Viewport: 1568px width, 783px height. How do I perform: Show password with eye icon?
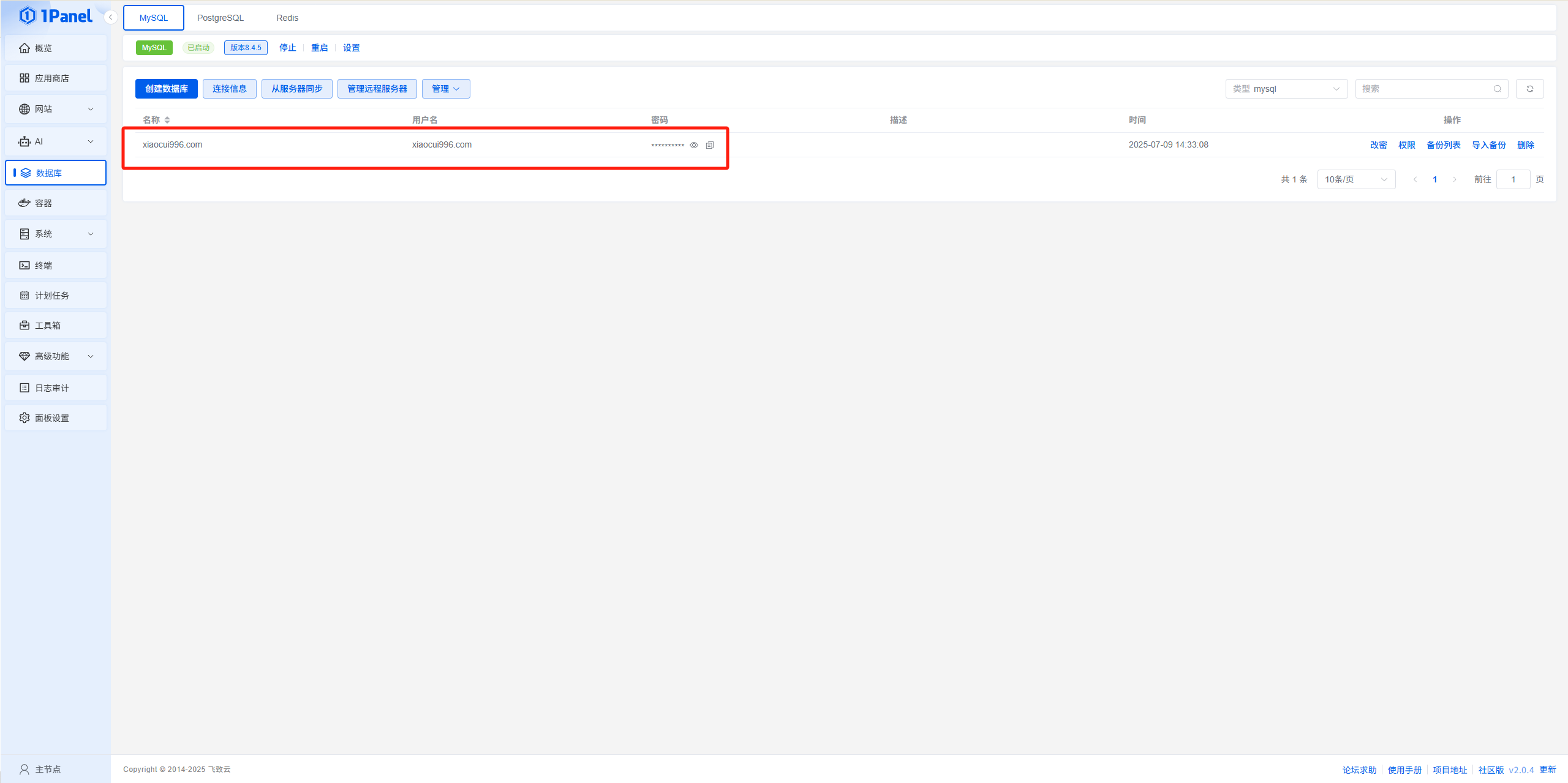tap(694, 145)
